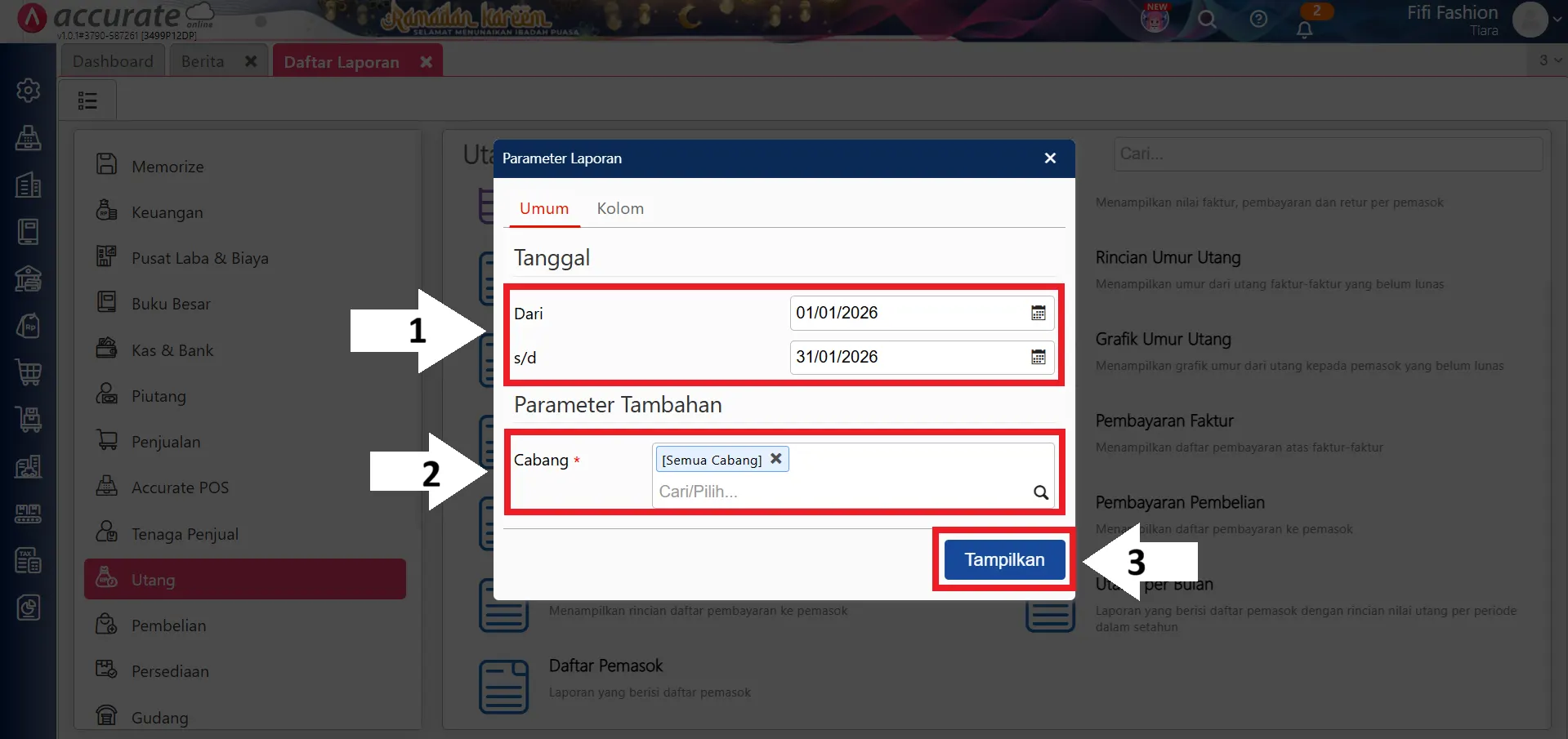Open the notifications bell with badge 2

(1304, 27)
